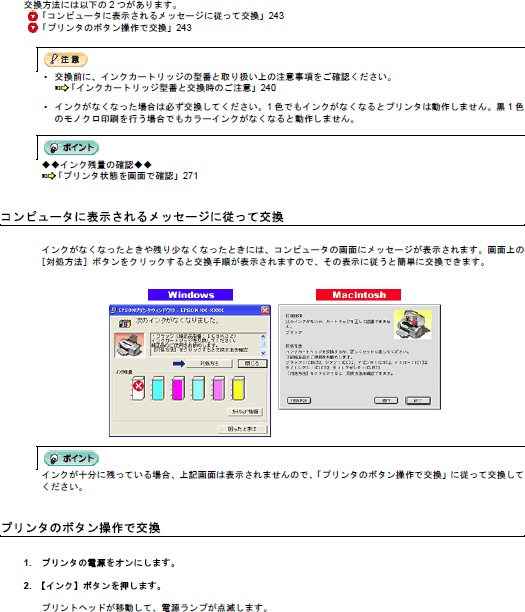Image resolution: width=525 pixels, height=612 pixels.
Task: Close the EPSON printer window dialog
Action: coord(265,310)
